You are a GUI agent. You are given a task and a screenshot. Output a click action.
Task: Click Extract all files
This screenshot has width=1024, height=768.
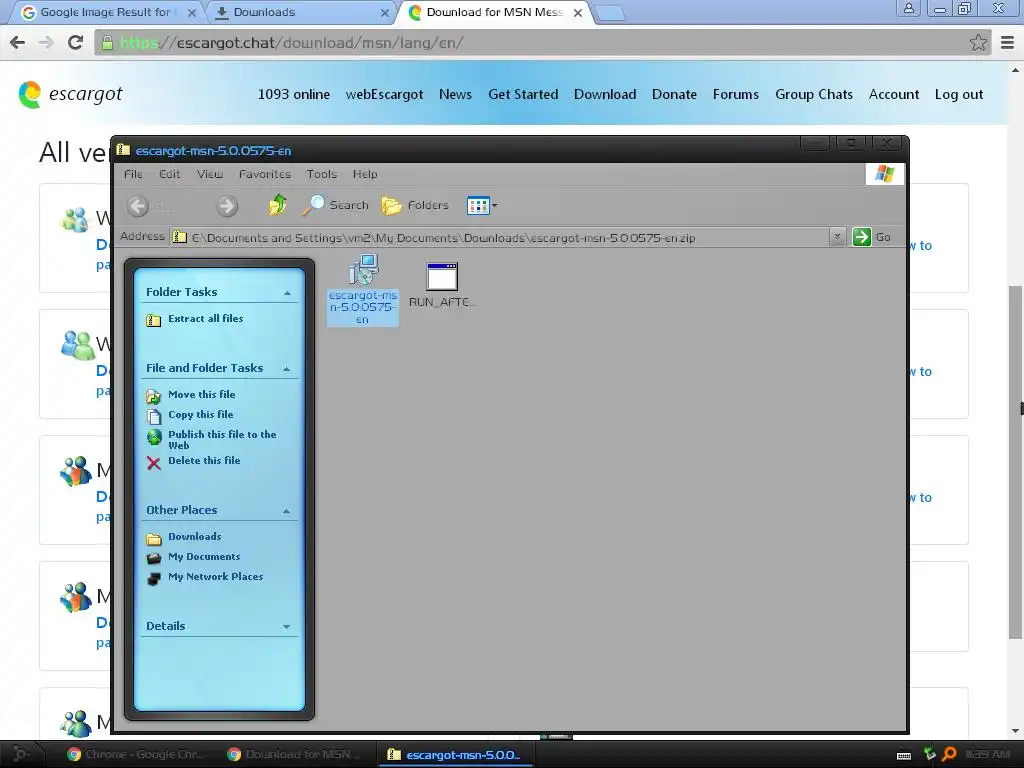point(206,319)
